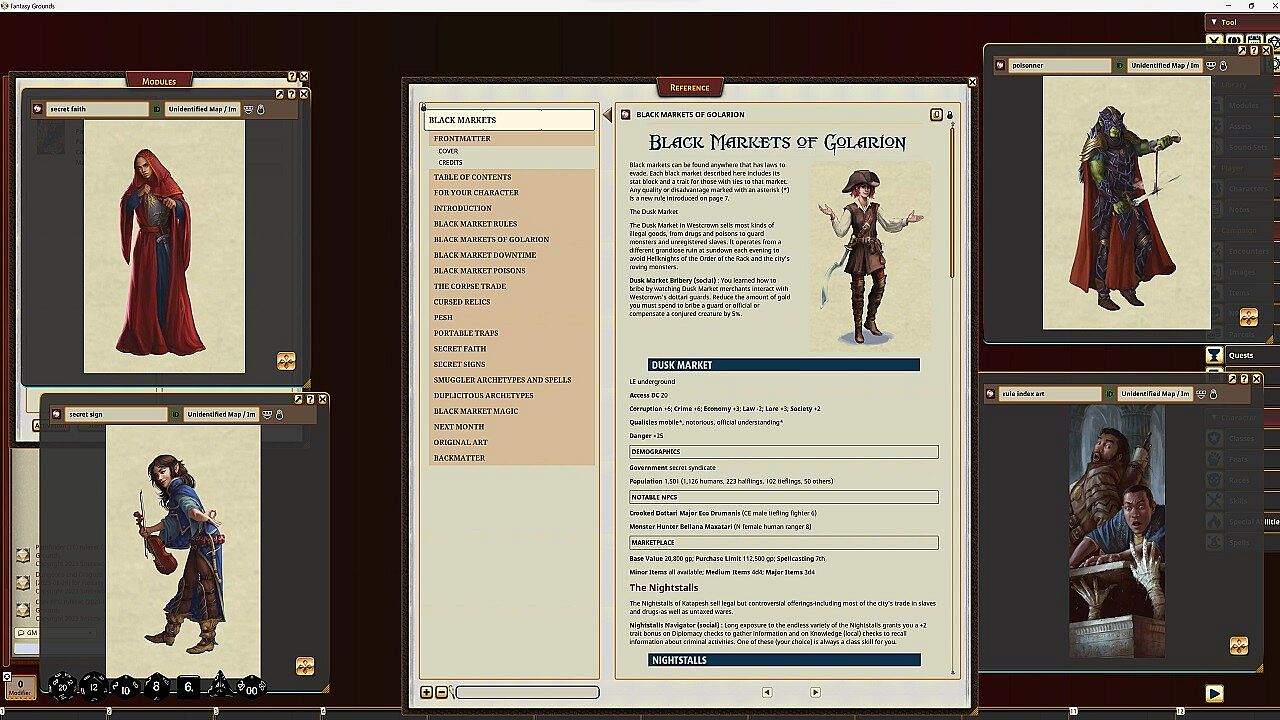The height and width of the screenshot is (720, 1280).
Task: Roll the d12 die
Action: 94,686
